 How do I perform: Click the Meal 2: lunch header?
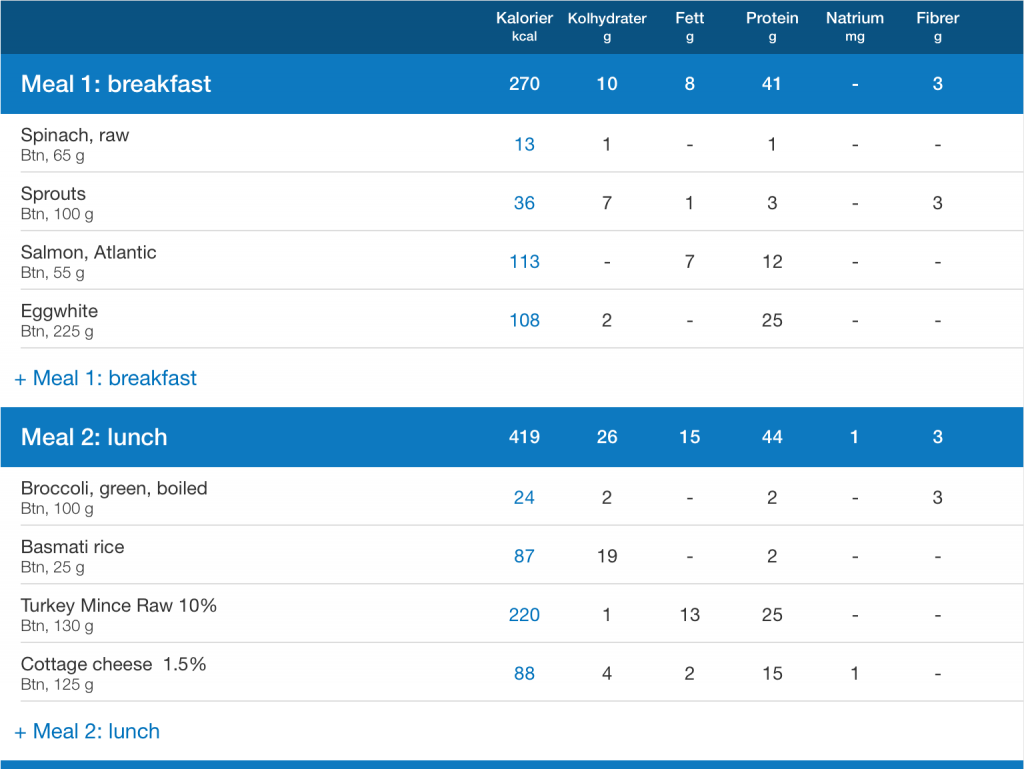[x=94, y=437]
